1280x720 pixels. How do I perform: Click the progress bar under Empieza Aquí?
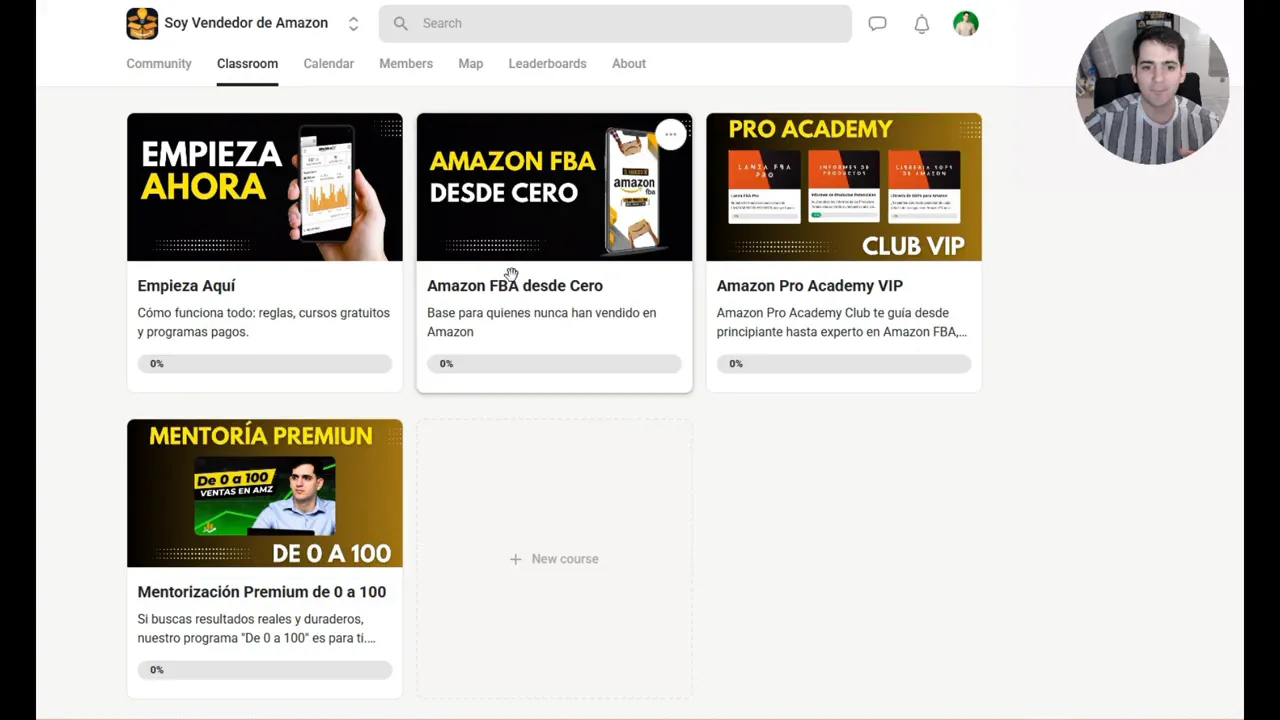(265, 364)
